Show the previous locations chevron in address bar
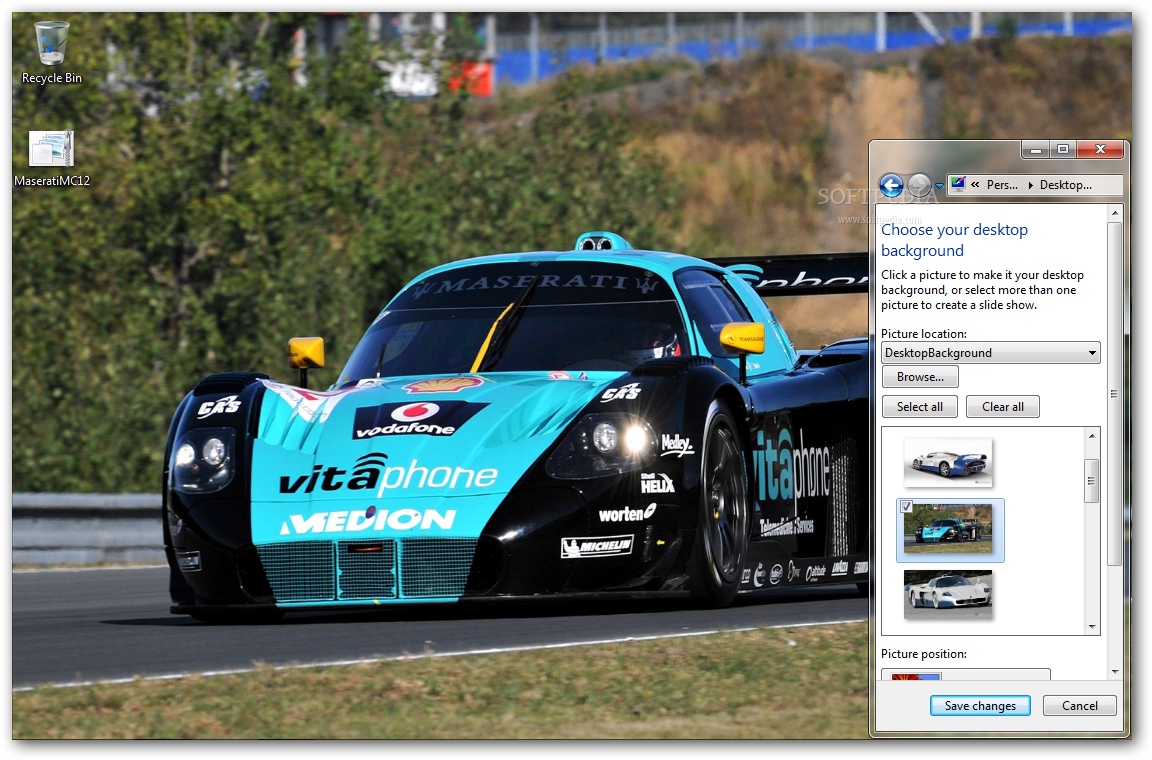The height and width of the screenshot is (760, 1152). point(975,185)
